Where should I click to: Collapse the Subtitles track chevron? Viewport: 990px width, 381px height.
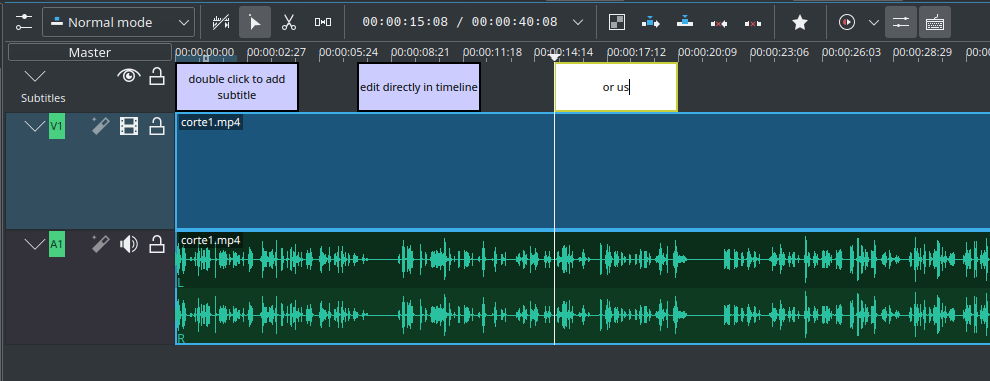click(x=35, y=77)
